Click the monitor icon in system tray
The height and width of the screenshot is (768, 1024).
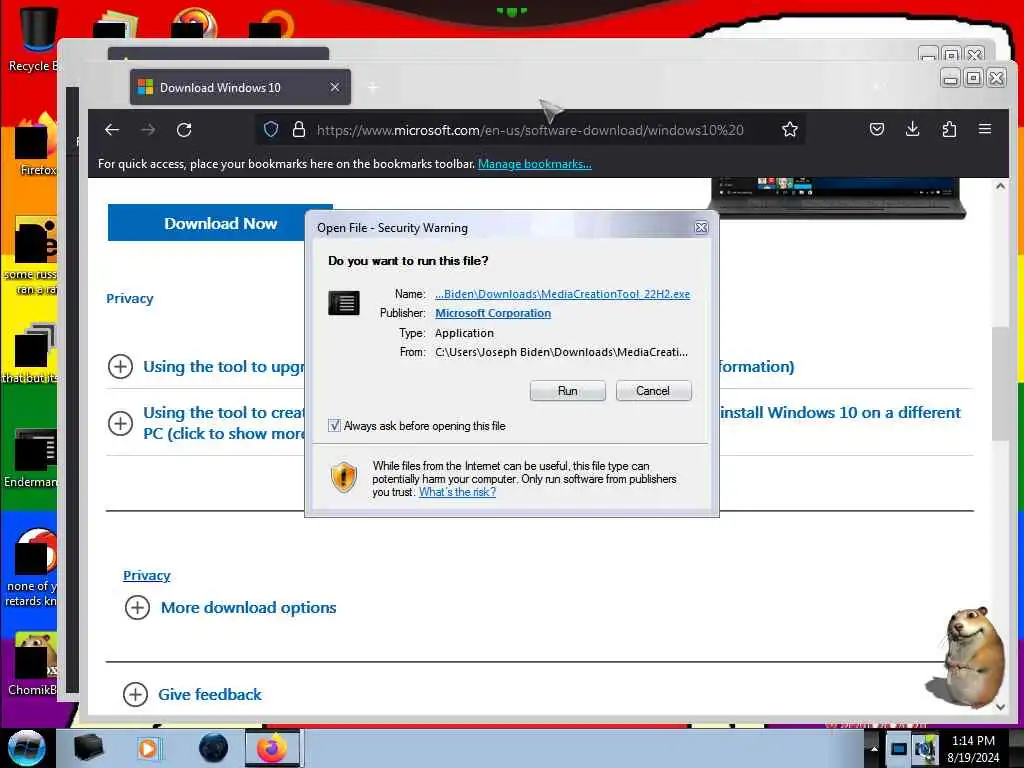899,749
